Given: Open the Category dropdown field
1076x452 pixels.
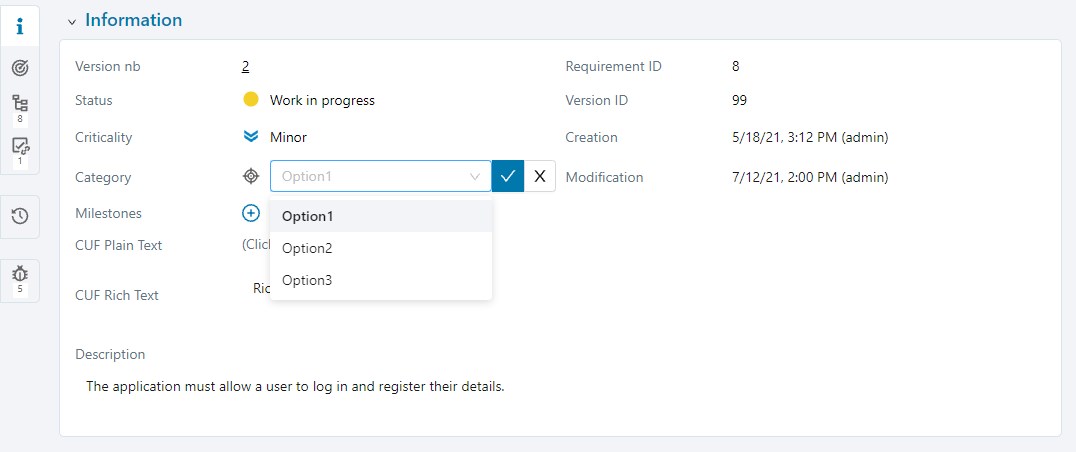Looking at the screenshot, I should point(370,177).
